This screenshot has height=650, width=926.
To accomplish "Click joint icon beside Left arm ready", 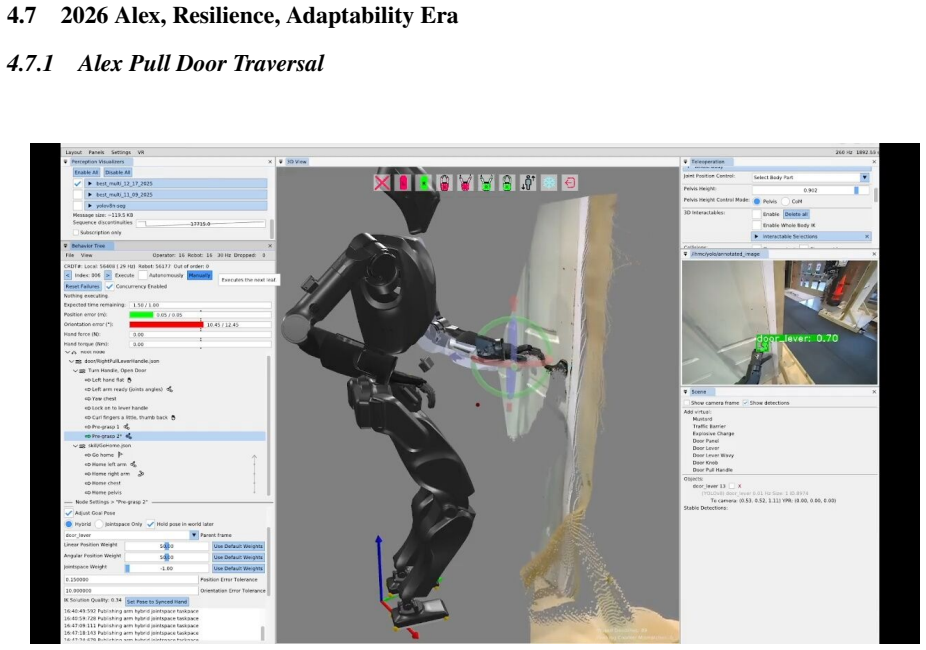I will tap(169, 389).
